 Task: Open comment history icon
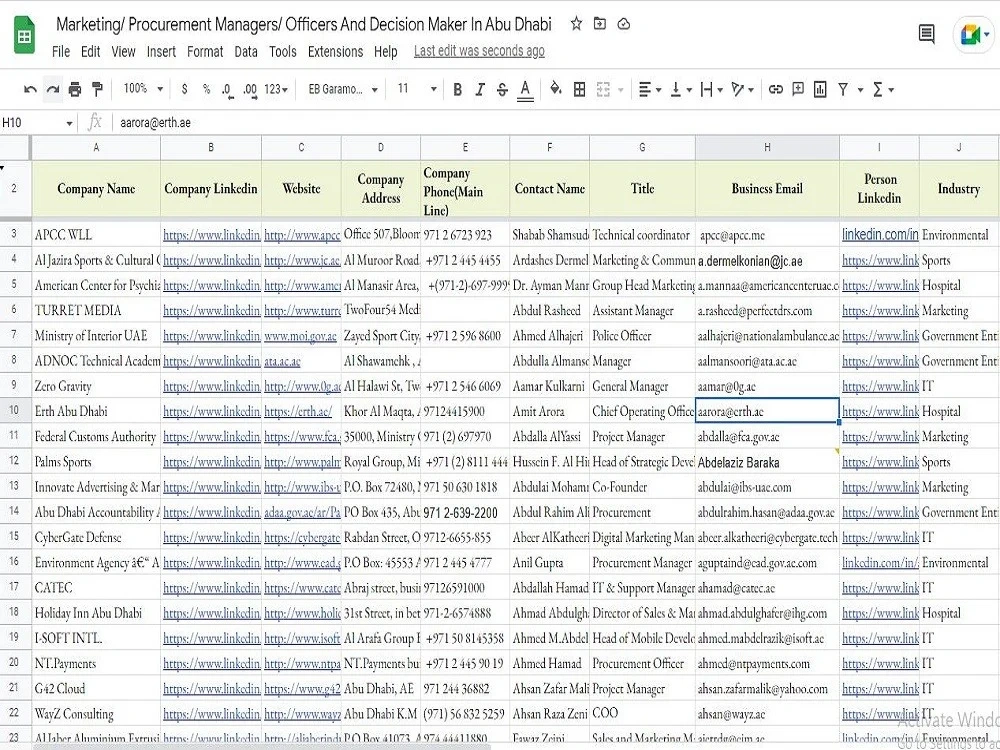[927, 34]
